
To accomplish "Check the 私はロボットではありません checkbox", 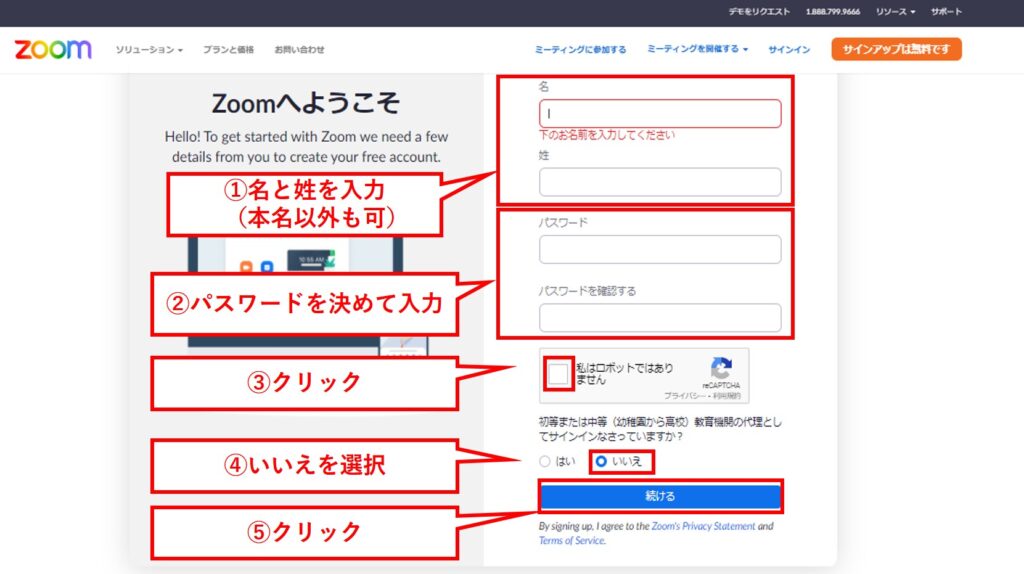I will [558, 374].
